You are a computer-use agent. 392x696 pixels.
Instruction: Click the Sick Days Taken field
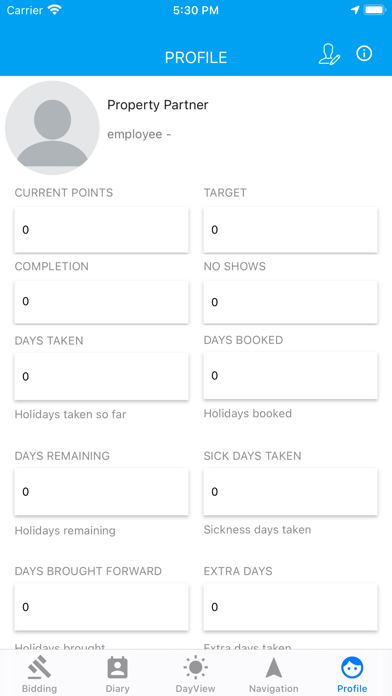[x=290, y=492]
